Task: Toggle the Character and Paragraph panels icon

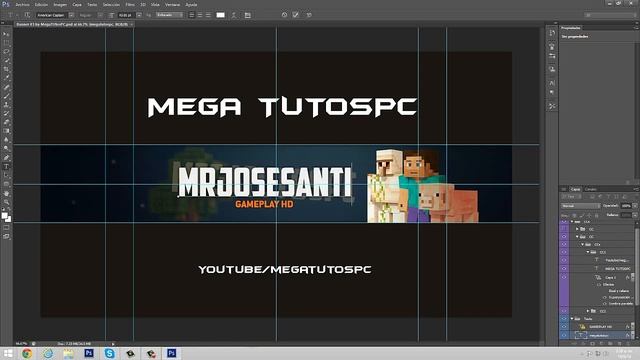Action: pyautogui.click(x=248, y=15)
